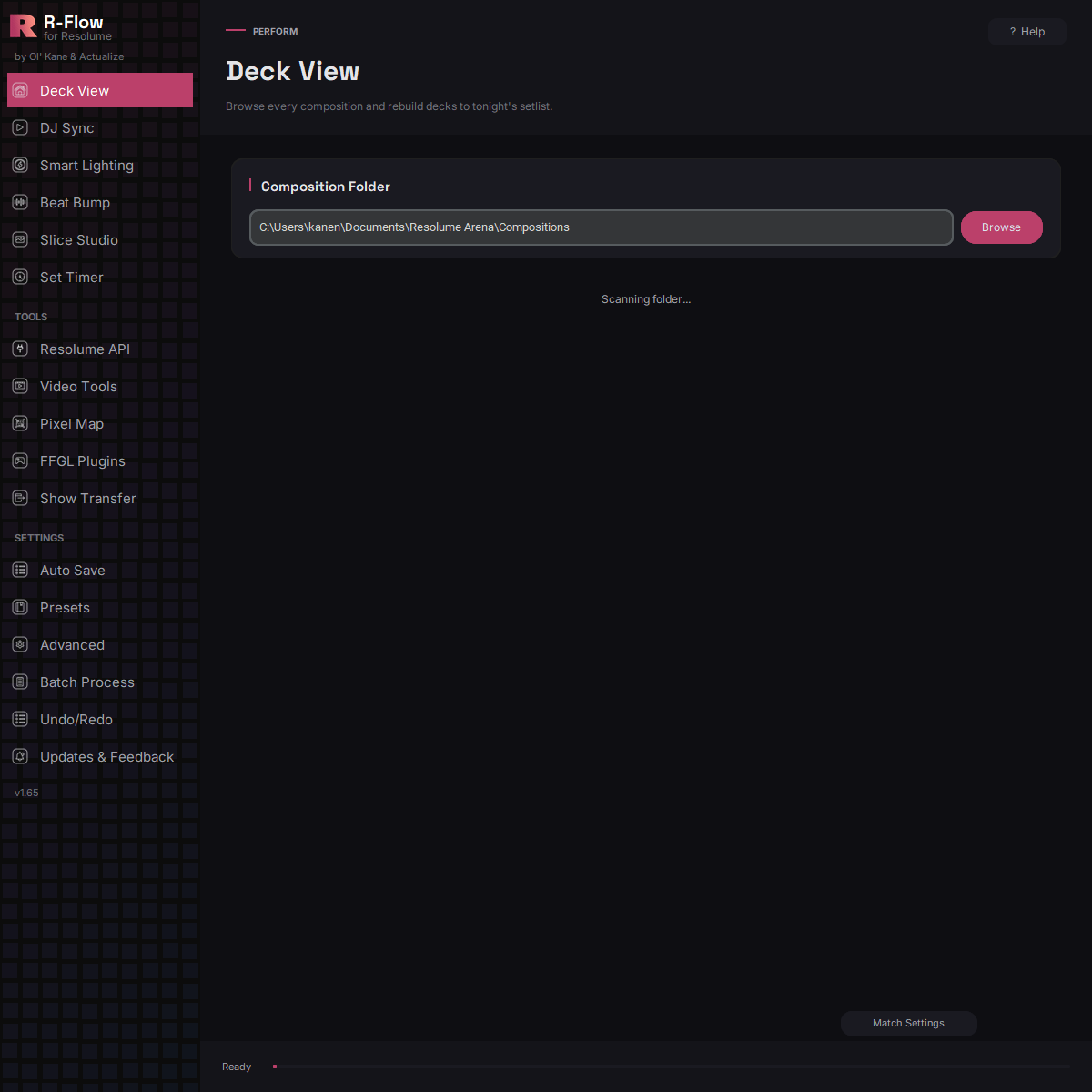
Task: Click the v1.65 version text
Action: pyautogui.click(x=26, y=793)
